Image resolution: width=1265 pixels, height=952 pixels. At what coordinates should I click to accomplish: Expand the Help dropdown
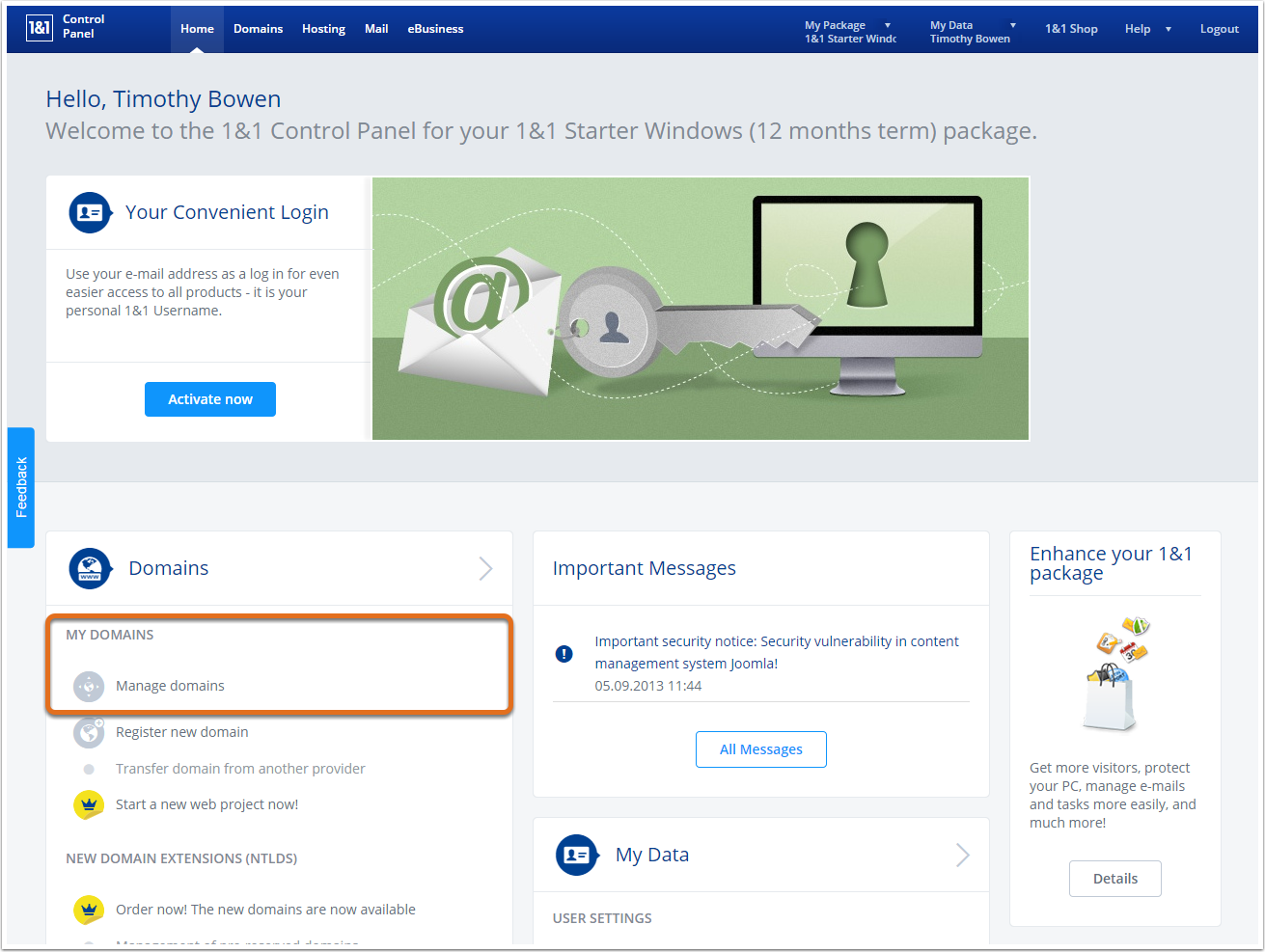(x=1148, y=29)
